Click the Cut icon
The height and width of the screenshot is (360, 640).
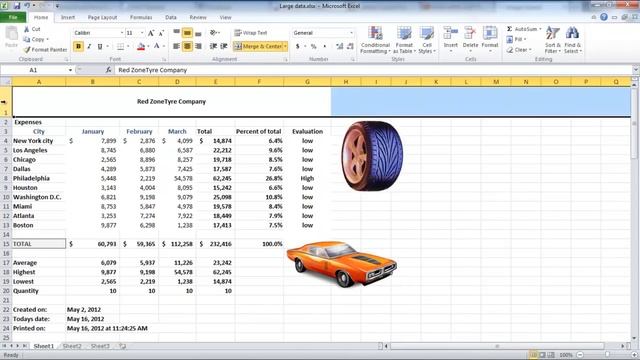27,29
